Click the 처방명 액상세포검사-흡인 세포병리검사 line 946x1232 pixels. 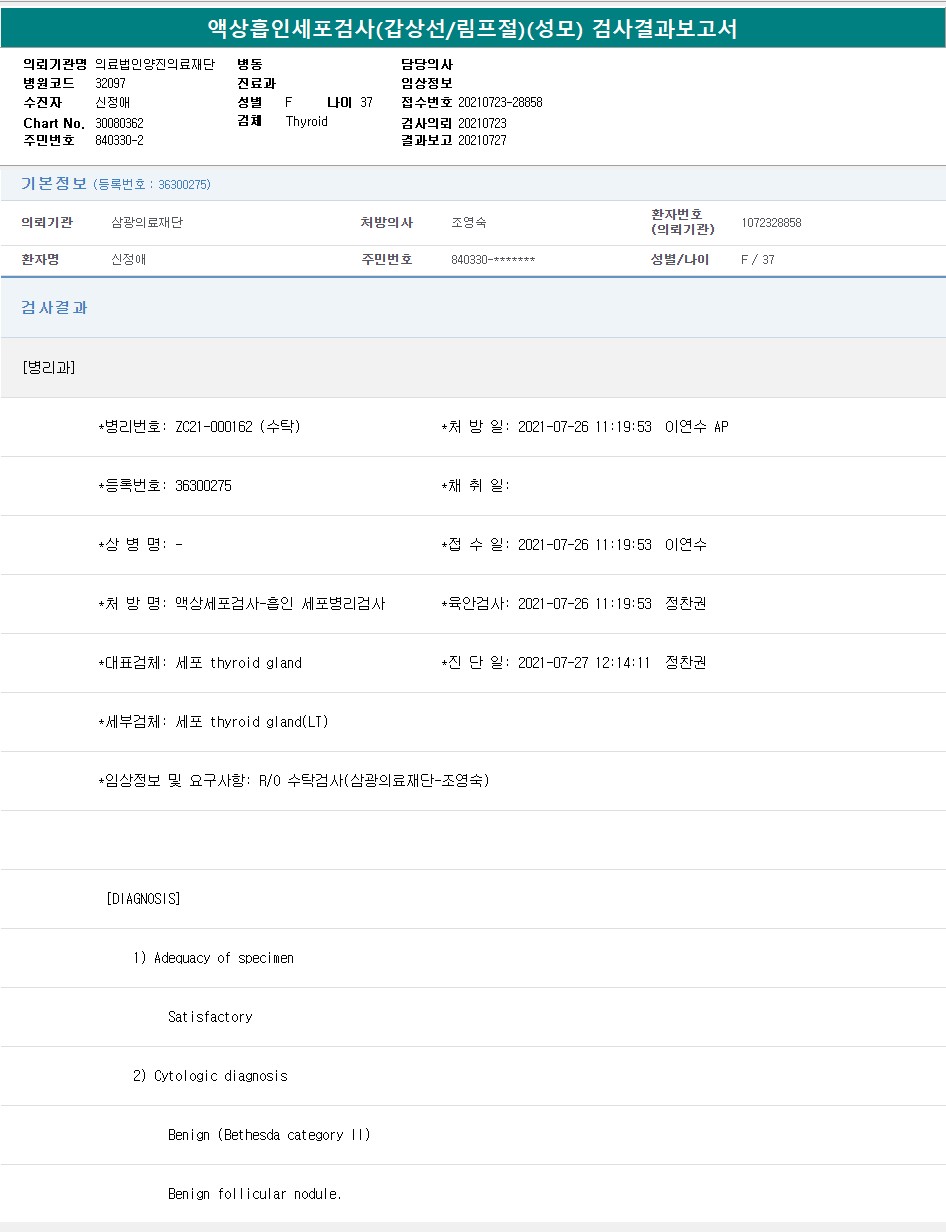(241, 604)
